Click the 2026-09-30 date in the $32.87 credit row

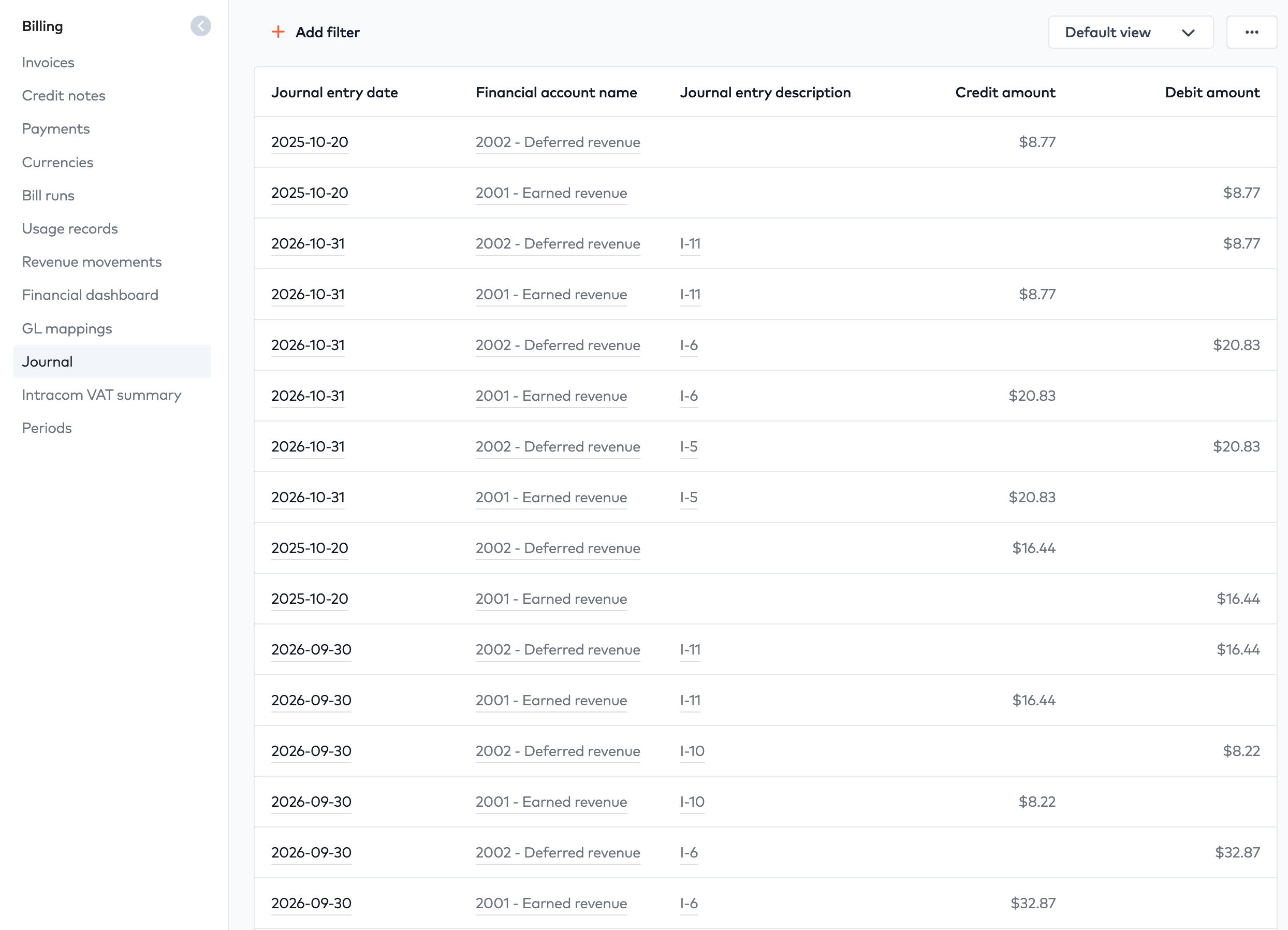tap(311, 903)
